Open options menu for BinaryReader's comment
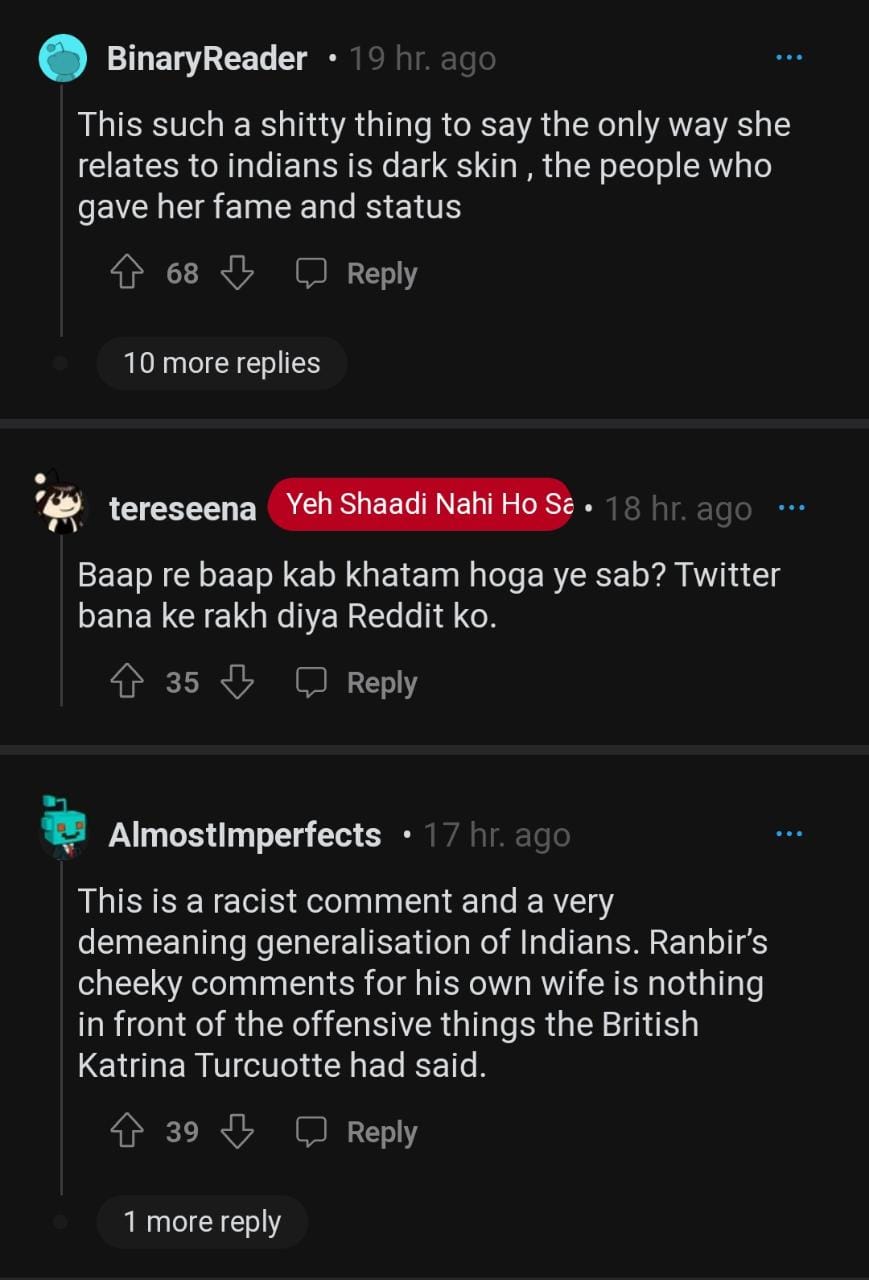869x1280 pixels. pos(789,58)
